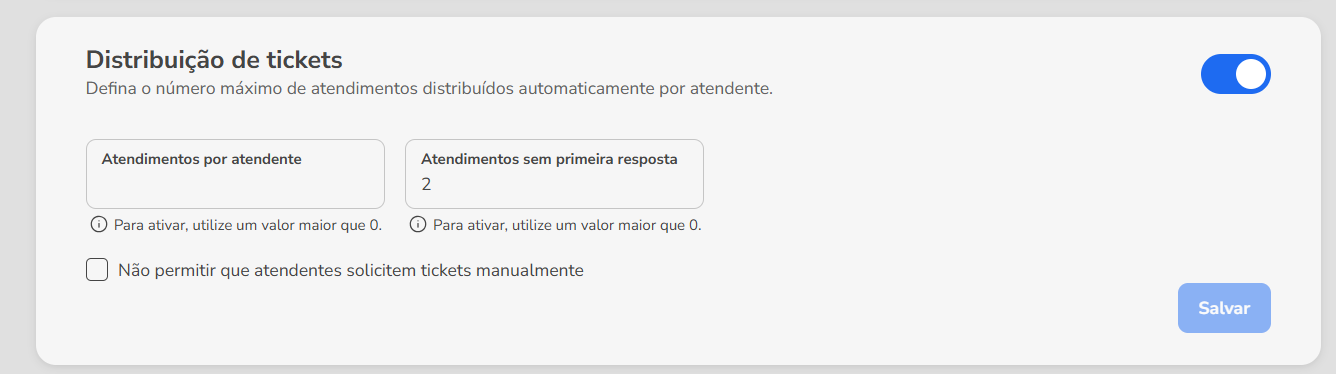Click the hint text under Atendimentos sem primeira resposta

[x=567, y=225]
